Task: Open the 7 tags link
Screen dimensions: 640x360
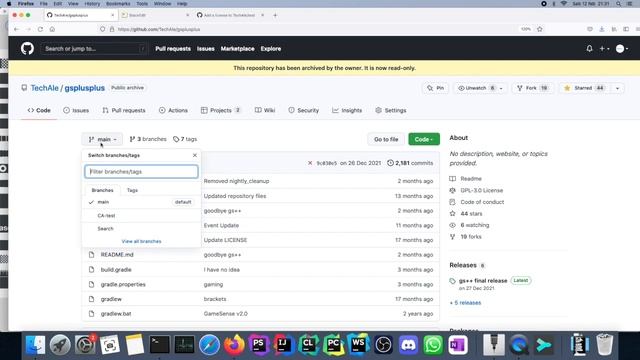Action: 185,139
